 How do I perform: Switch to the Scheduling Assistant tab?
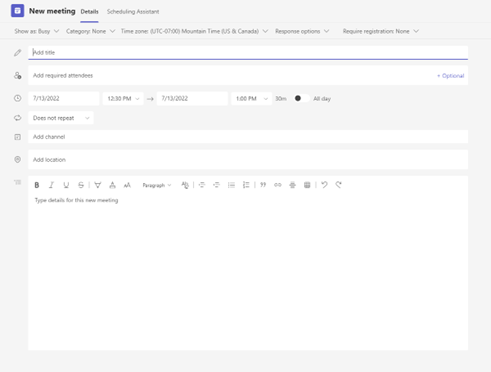(x=133, y=12)
